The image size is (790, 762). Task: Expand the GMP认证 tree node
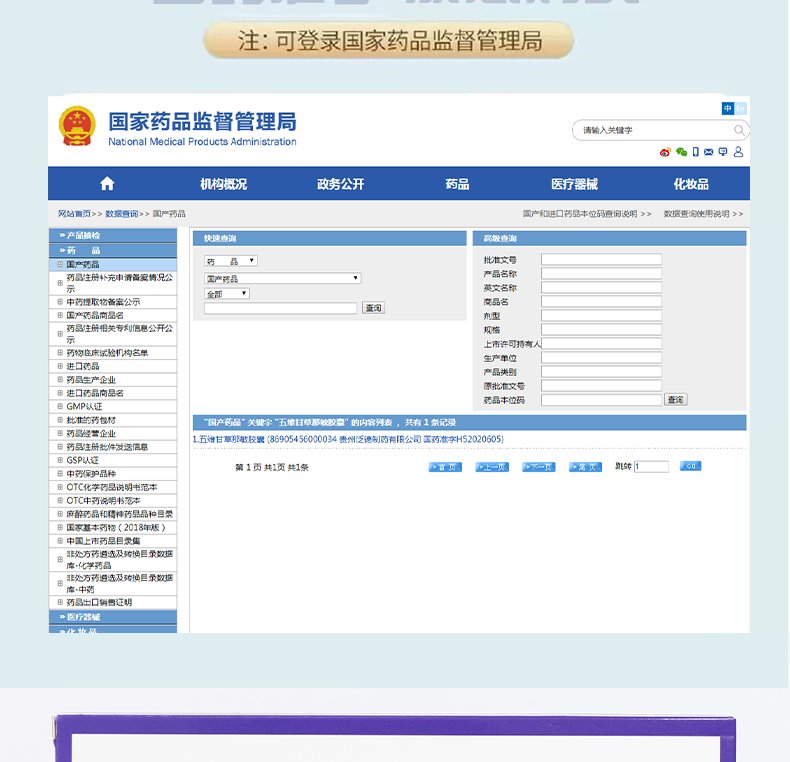tap(59, 406)
